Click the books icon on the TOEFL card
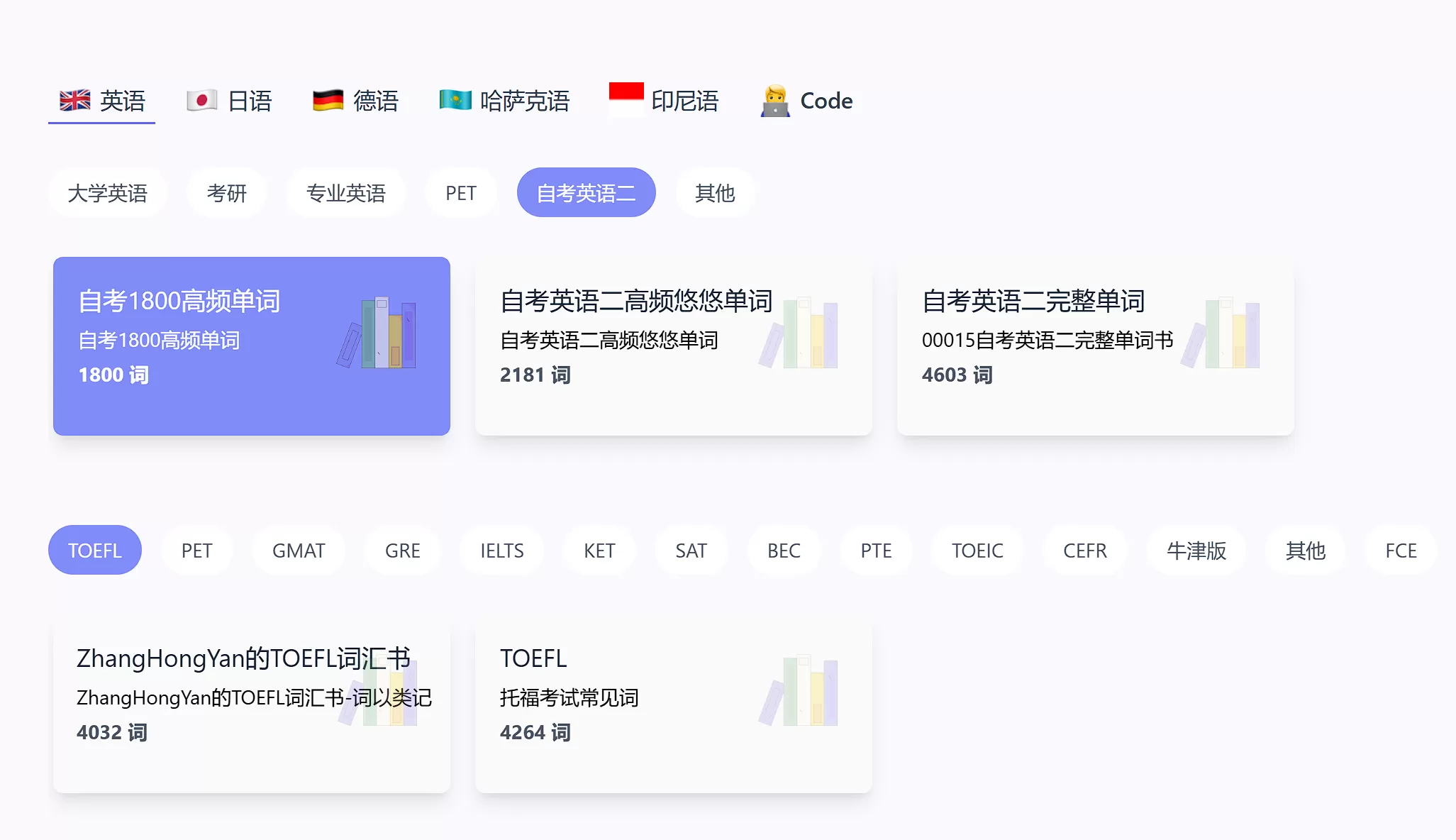Image resolution: width=1456 pixels, height=840 pixels. point(801,688)
